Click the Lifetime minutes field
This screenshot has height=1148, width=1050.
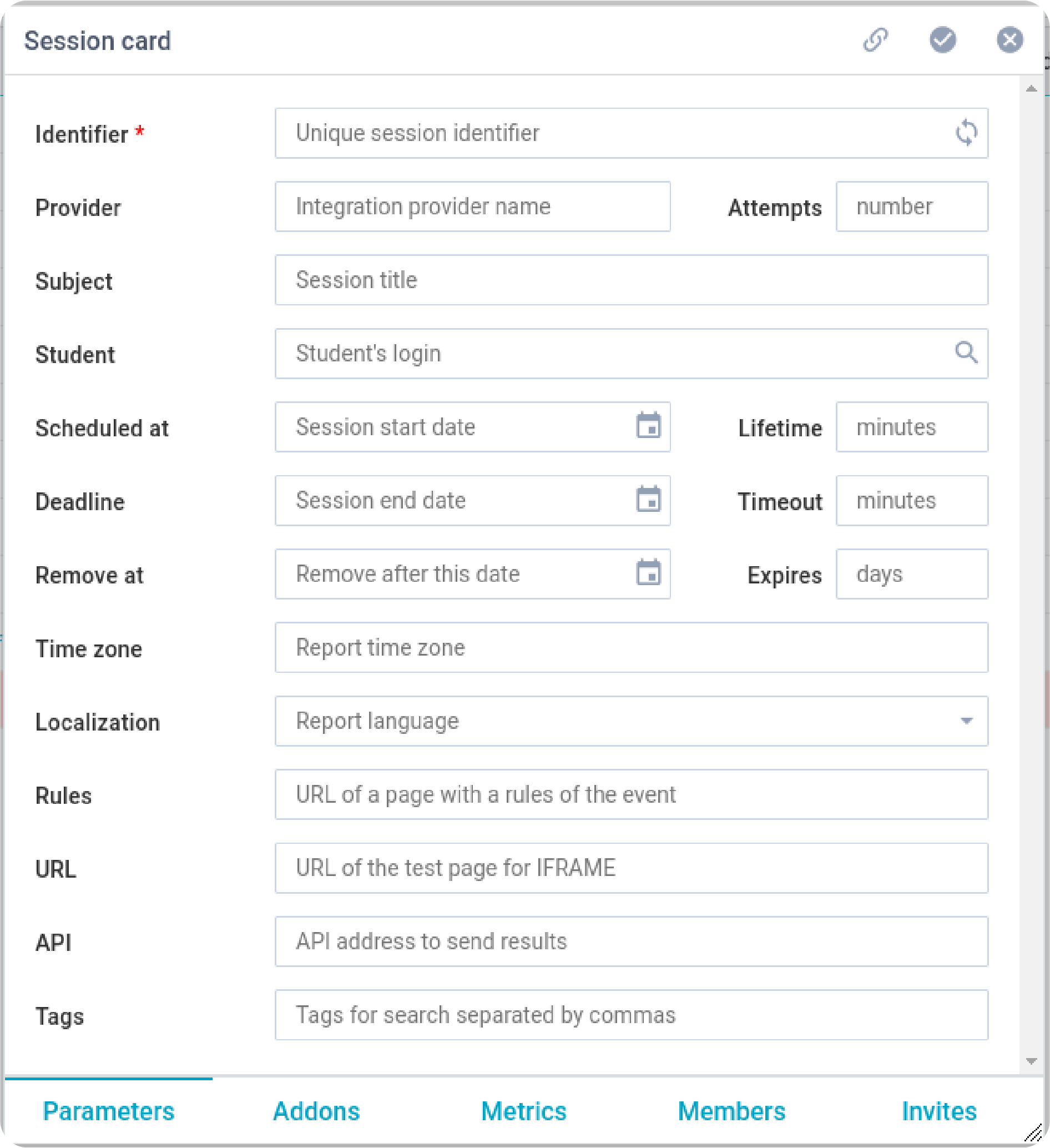coord(911,427)
